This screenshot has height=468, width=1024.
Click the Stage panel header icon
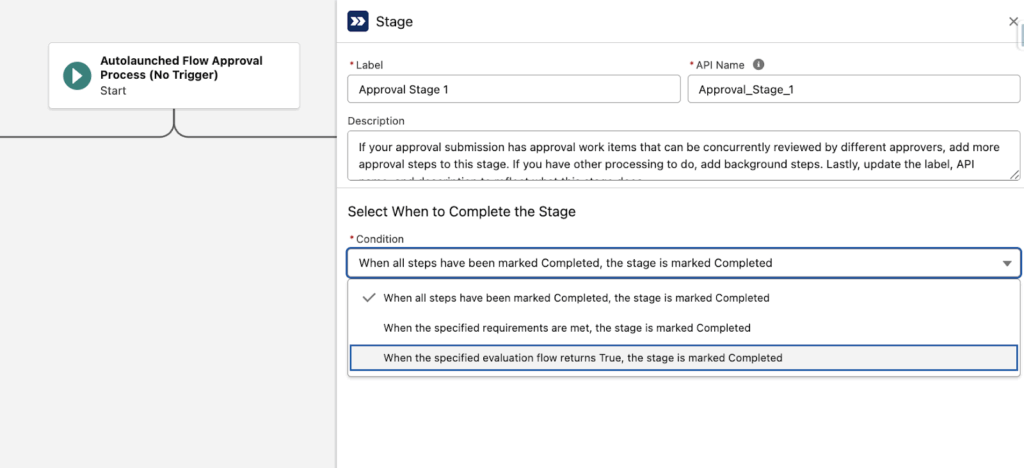(357, 22)
